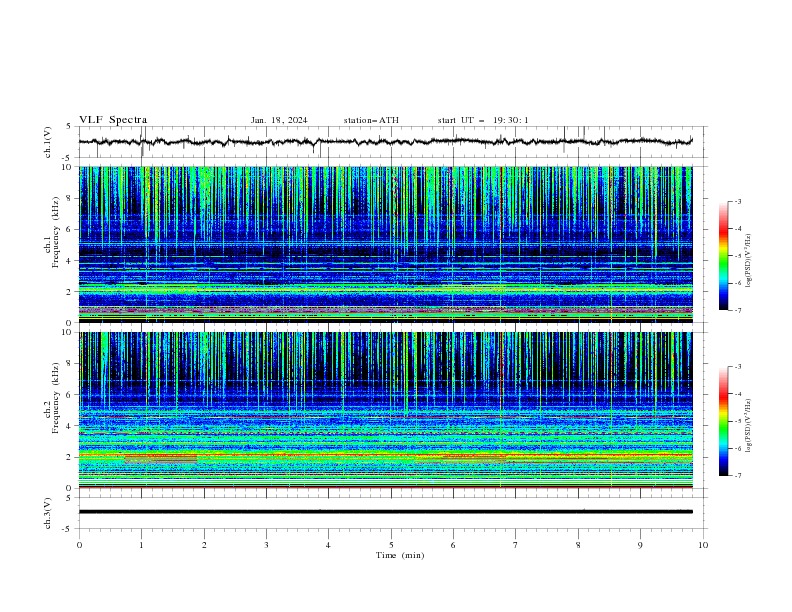Click the log(PSD) label beside the ch.2 colorbar

point(749,425)
